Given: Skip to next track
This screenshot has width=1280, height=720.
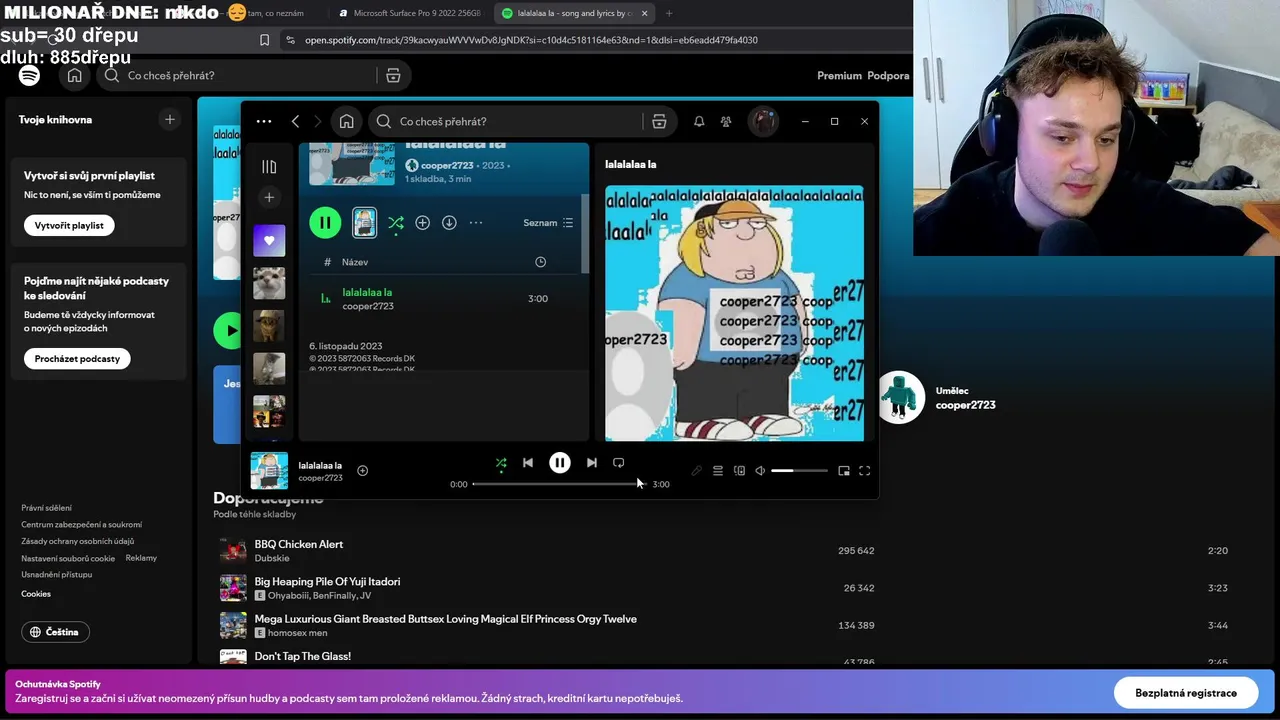Looking at the screenshot, I should coord(591,463).
